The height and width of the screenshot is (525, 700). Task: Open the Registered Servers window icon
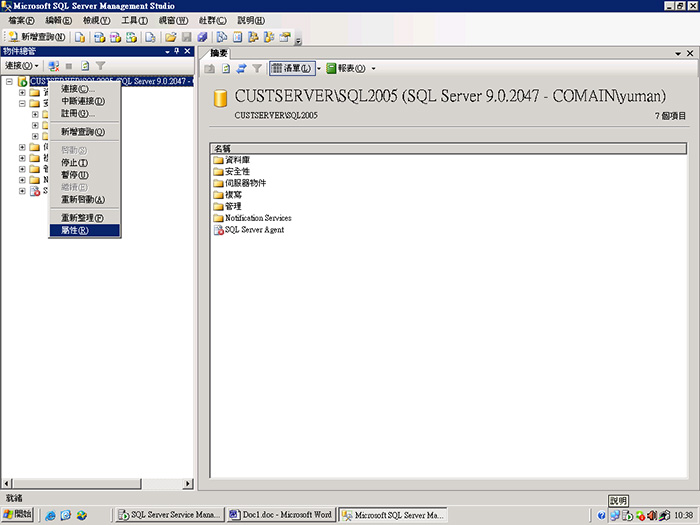coord(221,37)
